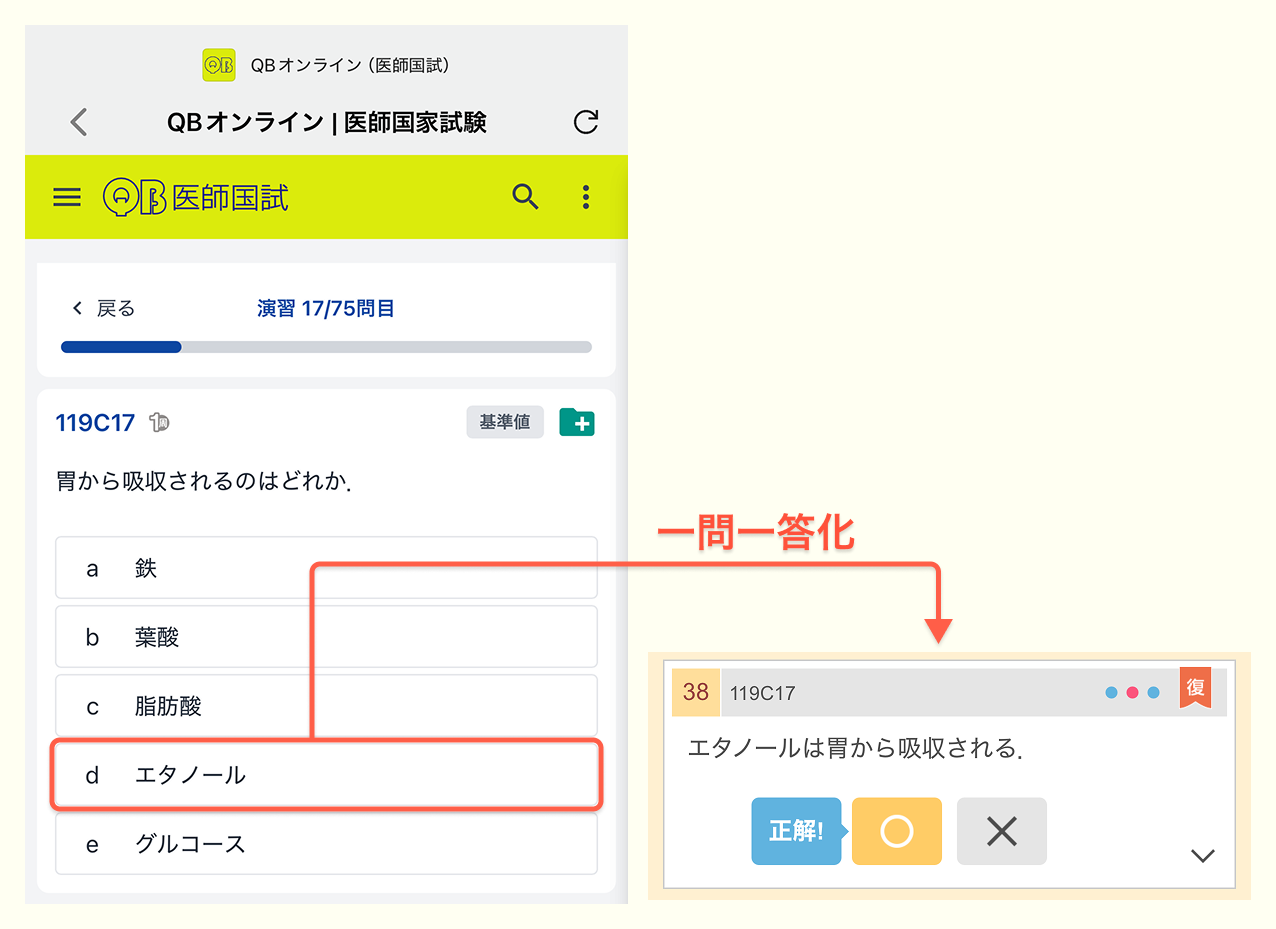The width and height of the screenshot is (1276, 929).
Task: Click the QB 医師国試 logo
Action: [196, 197]
